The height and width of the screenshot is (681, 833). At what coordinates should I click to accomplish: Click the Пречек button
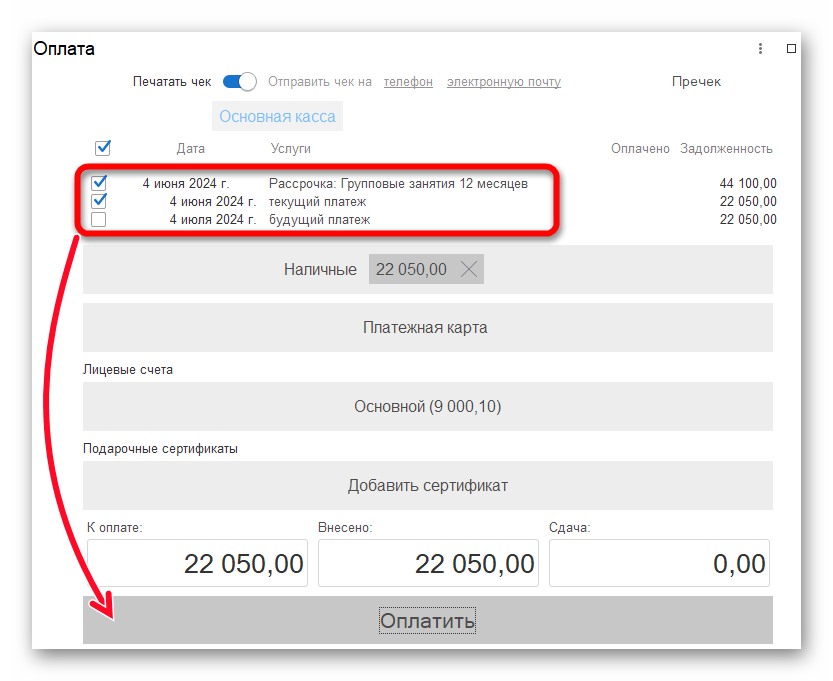point(696,82)
